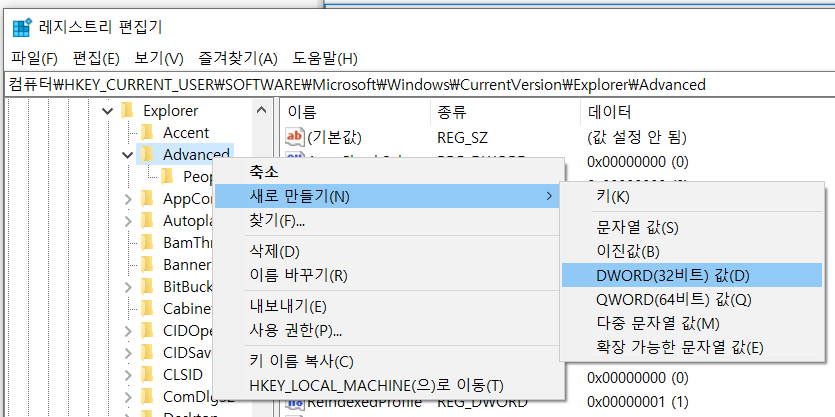Screen dimensions: 835x417
Task: Select the Advanced folder icon
Action: [x=148, y=154]
